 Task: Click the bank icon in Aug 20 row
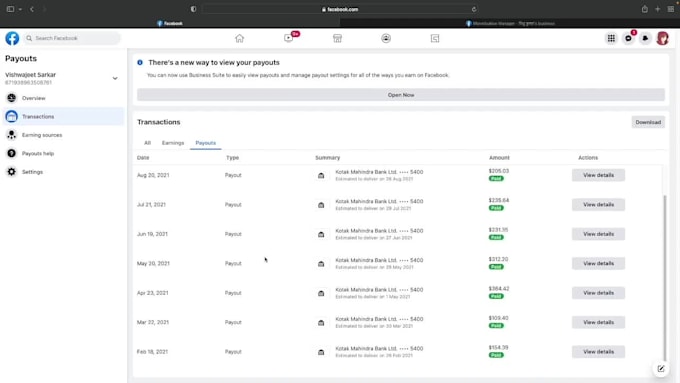point(321,175)
